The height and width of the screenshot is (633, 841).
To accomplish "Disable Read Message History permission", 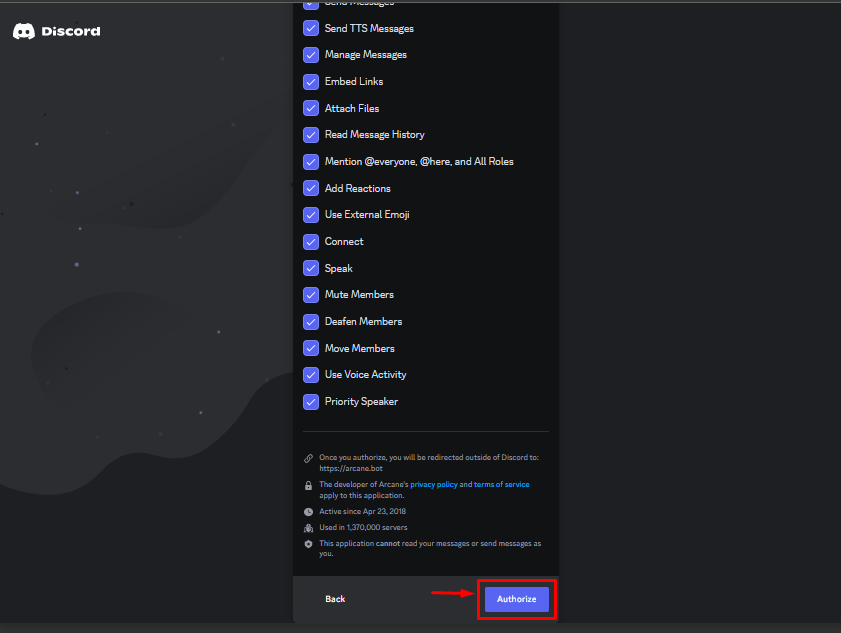I will click(x=311, y=135).
